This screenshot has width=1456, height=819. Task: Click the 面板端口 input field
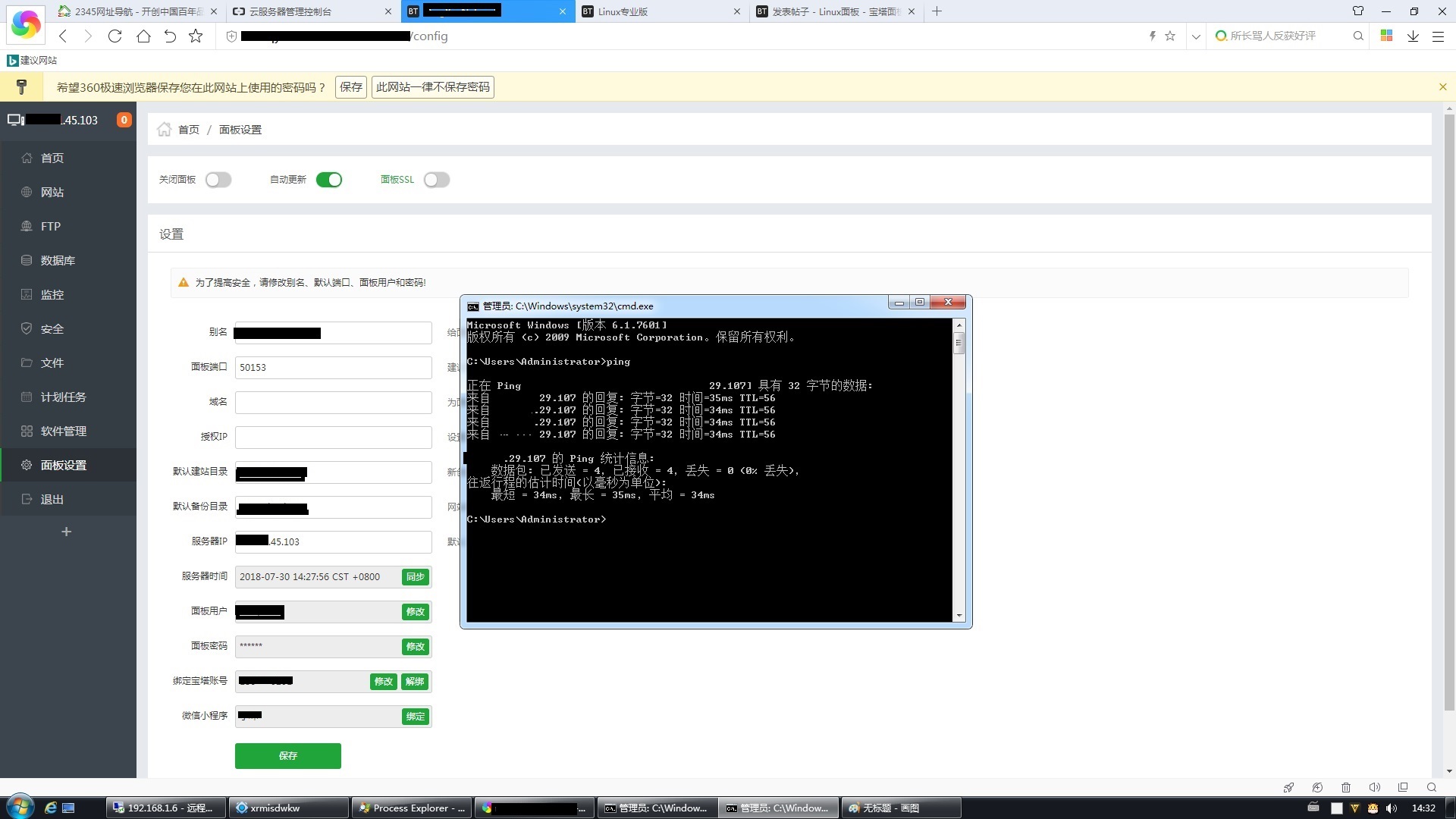[x=333, y=367]
